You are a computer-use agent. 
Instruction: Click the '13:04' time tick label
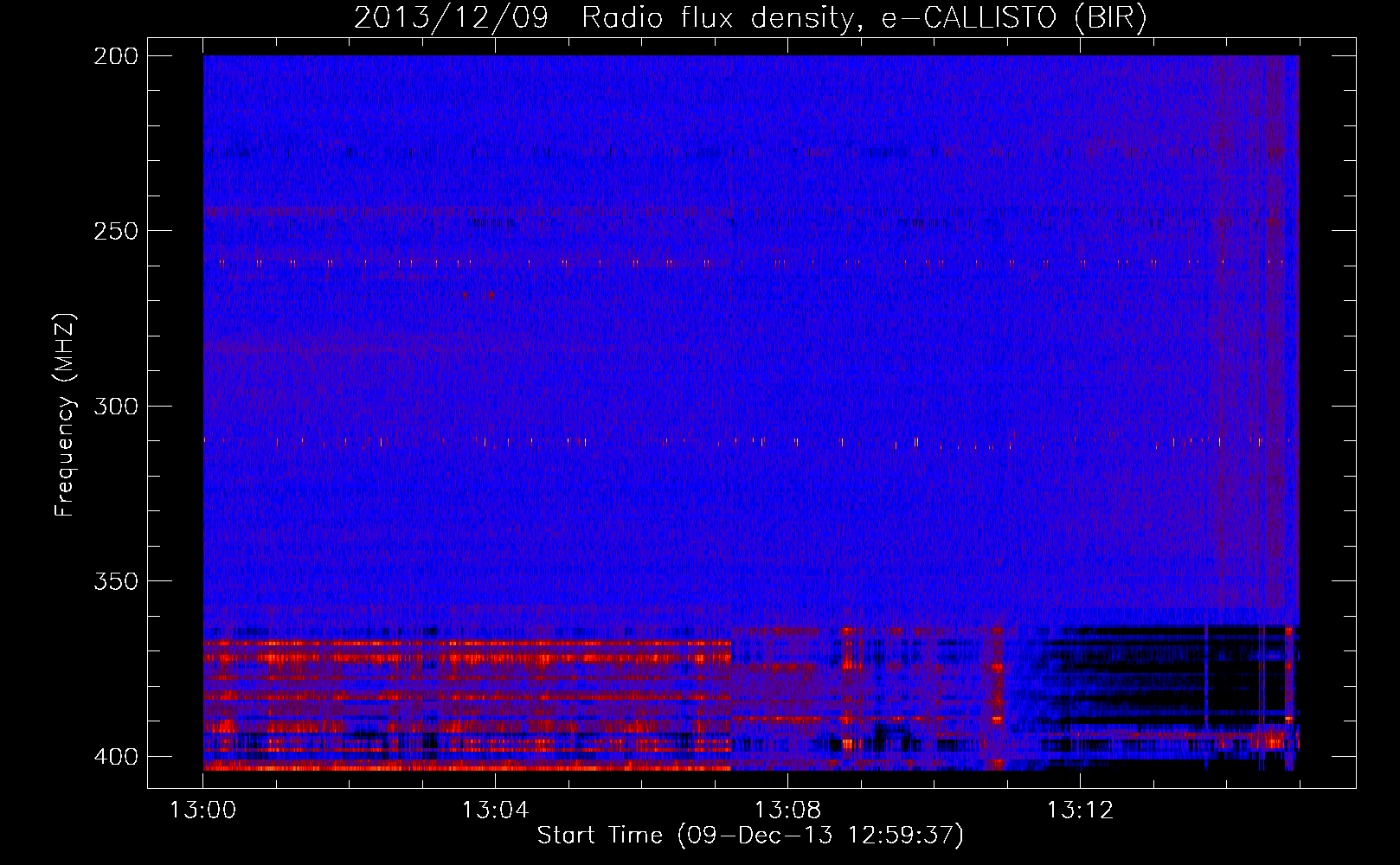pos(495,811)
